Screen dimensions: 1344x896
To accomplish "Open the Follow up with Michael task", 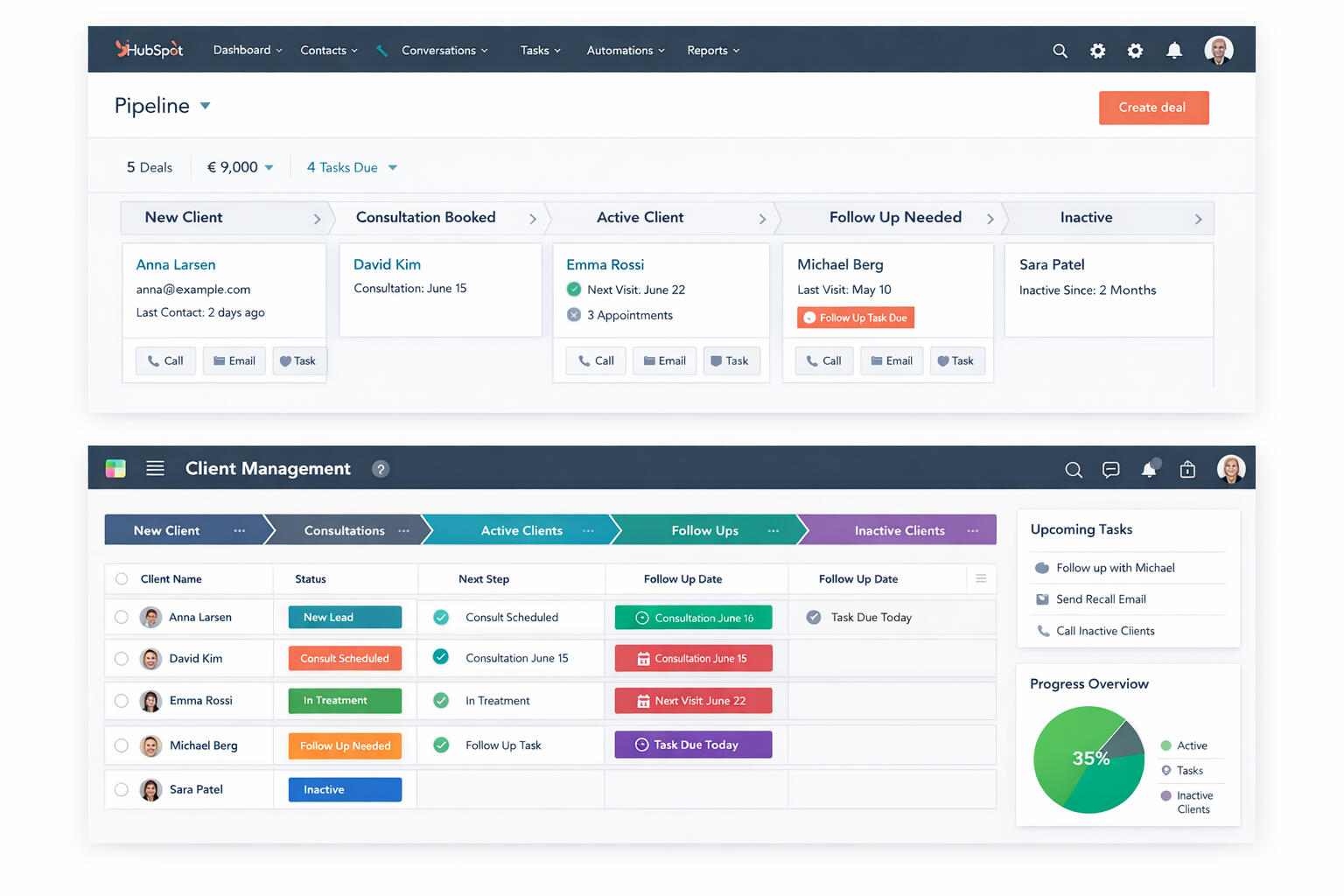I will (x=1115, y=568).
